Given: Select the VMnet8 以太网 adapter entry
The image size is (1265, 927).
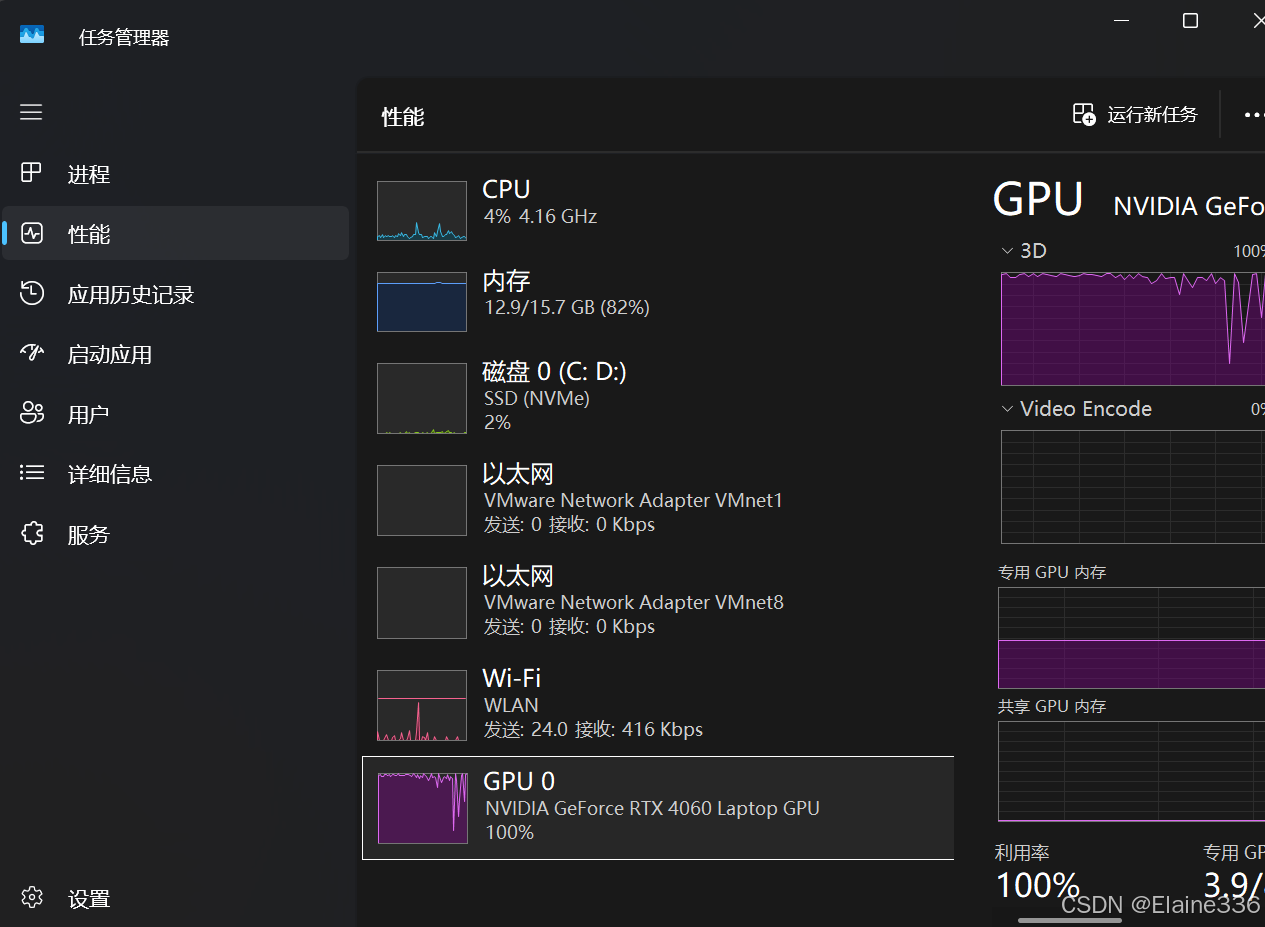Looking at the screenshot, I should point(658,602).
